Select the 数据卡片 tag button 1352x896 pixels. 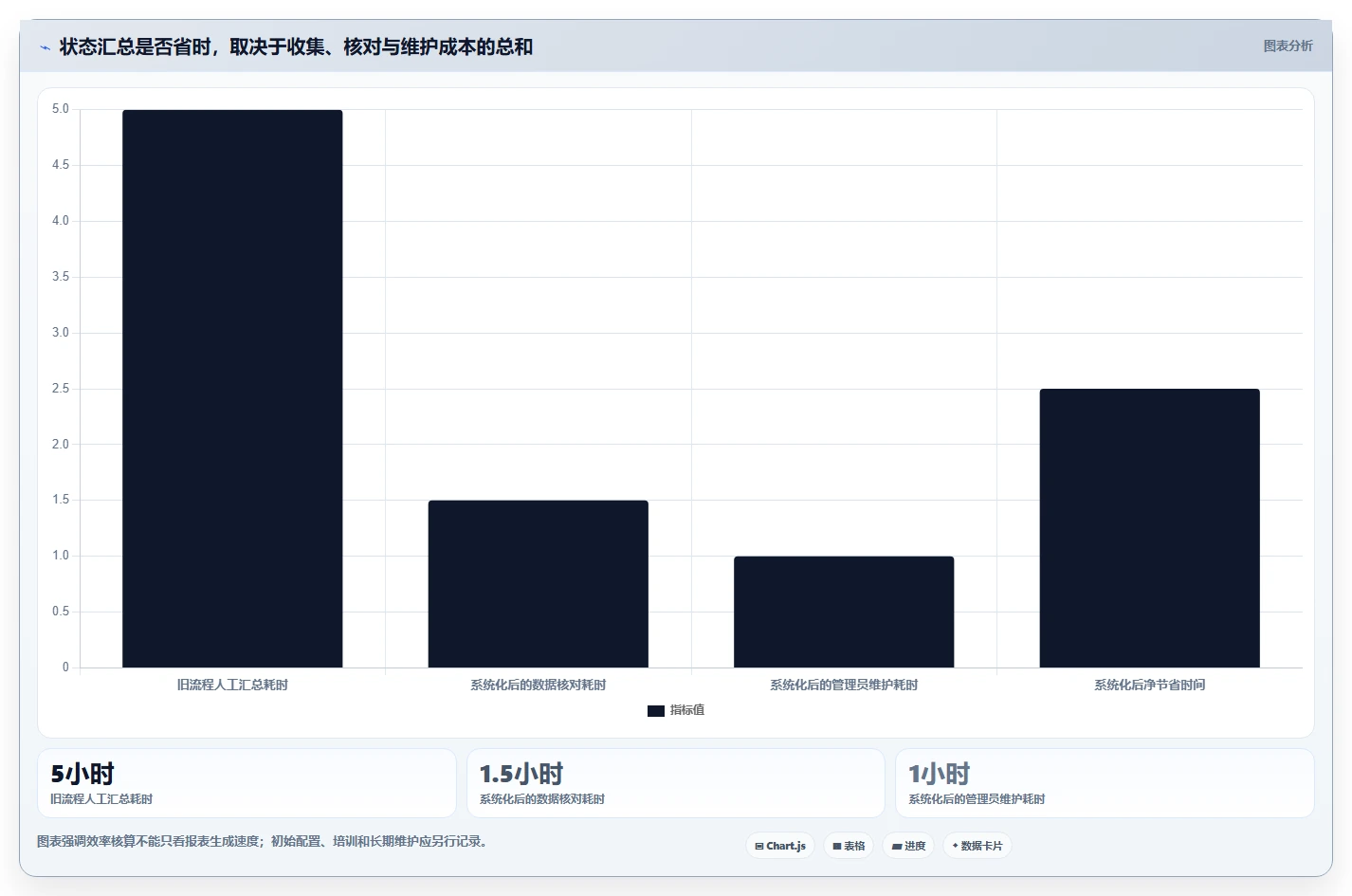pyautogui.click(x=977, y=846)
